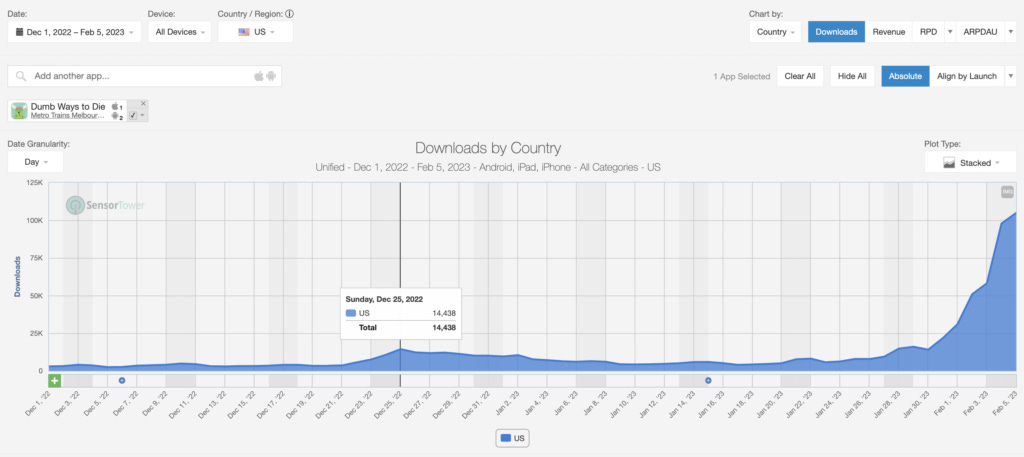The width and height of the screenshot is (1024, 457).
Task: Click the iOS rank icon on the app chip
Action: pos(117,106)
